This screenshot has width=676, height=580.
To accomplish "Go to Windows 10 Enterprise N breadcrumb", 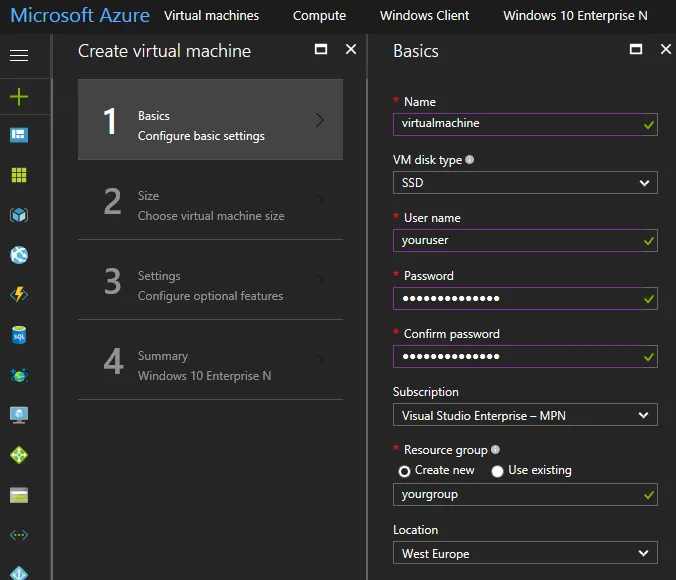I will [x=576, y=16].
